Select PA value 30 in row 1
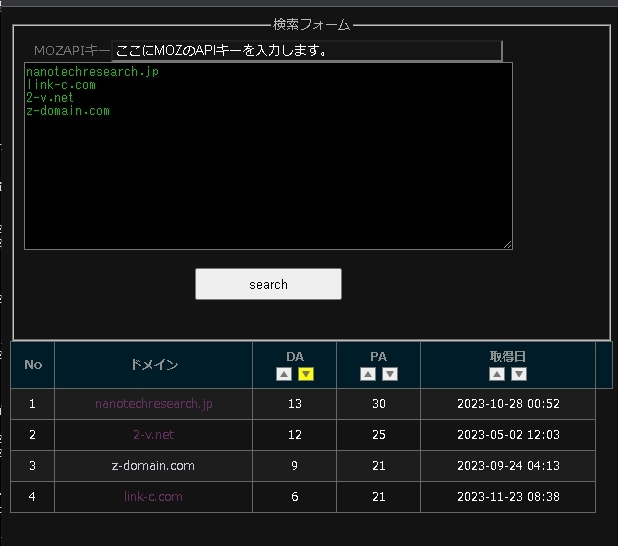The image size is (618, 546). (x=379, y=404)
